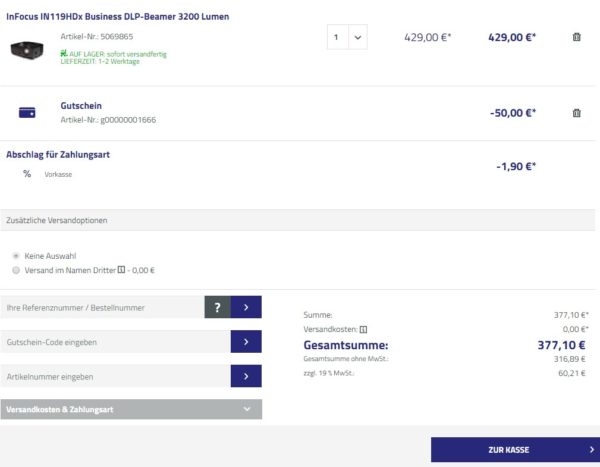The height and width of the screenshot is (467, 600).
Task: Click the question mark help icon
Action: click(x=217, y=307)
